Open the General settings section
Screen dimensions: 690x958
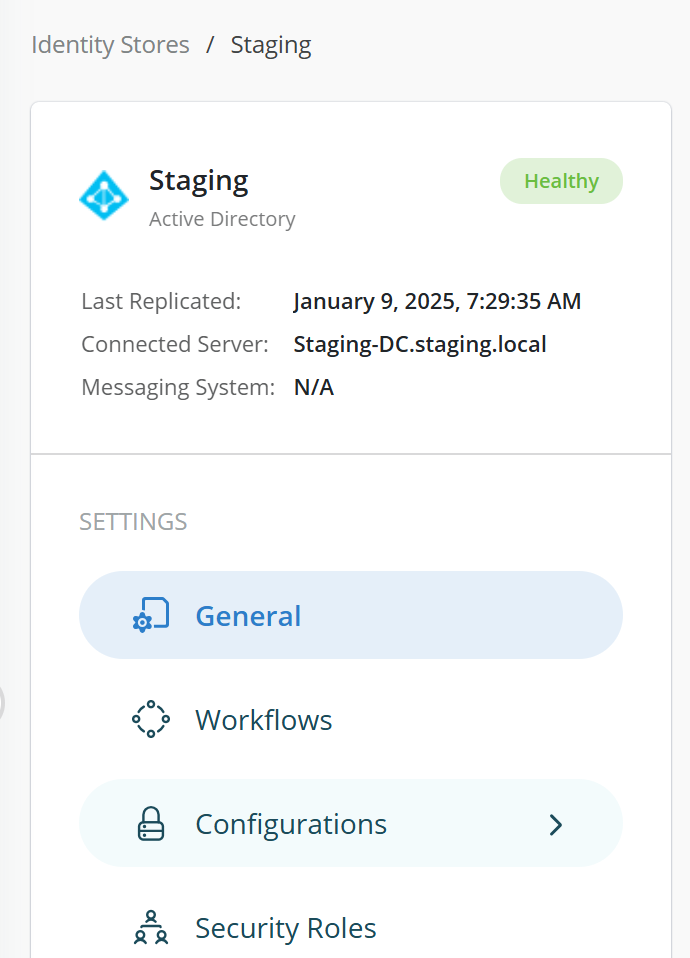248,615
